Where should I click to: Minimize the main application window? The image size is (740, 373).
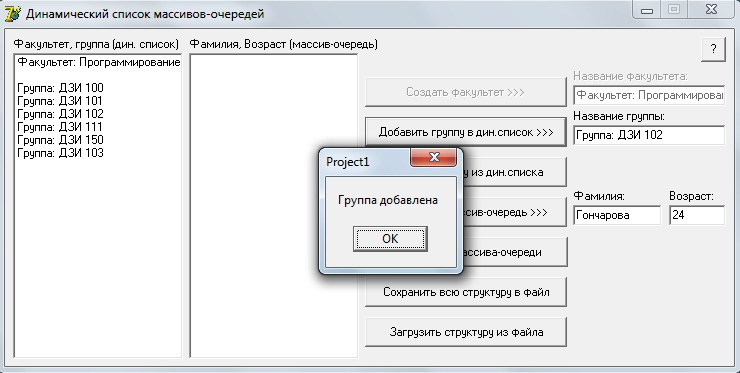[647, 10]
